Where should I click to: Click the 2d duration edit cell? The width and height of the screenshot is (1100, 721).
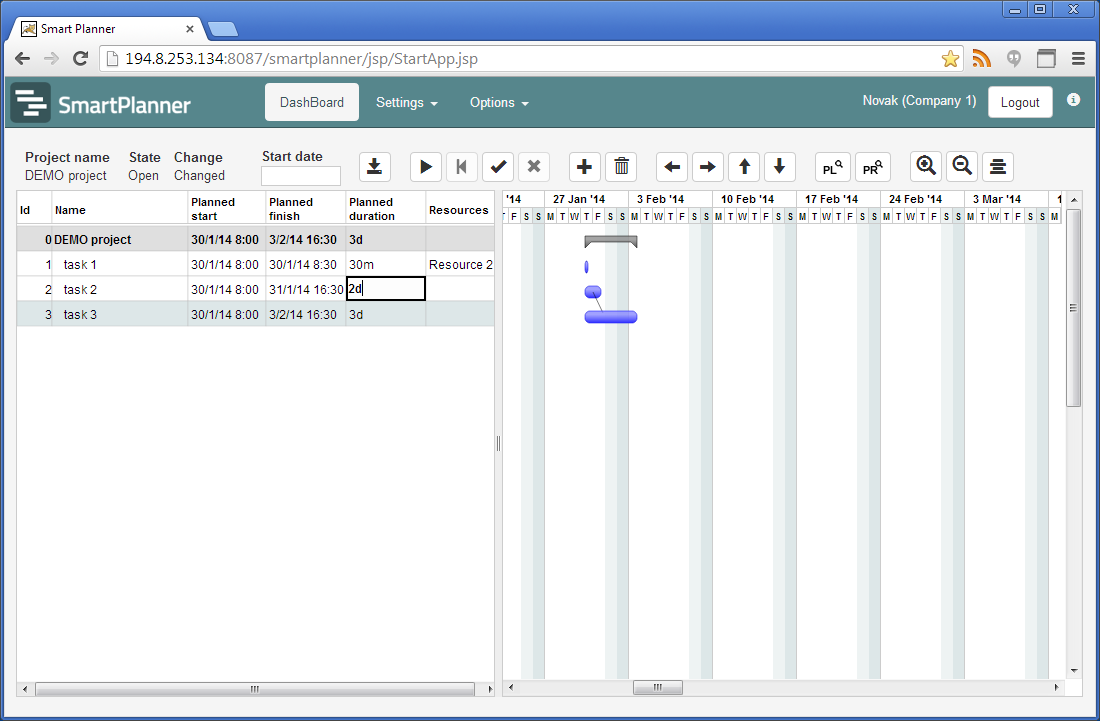pos(386,289)
